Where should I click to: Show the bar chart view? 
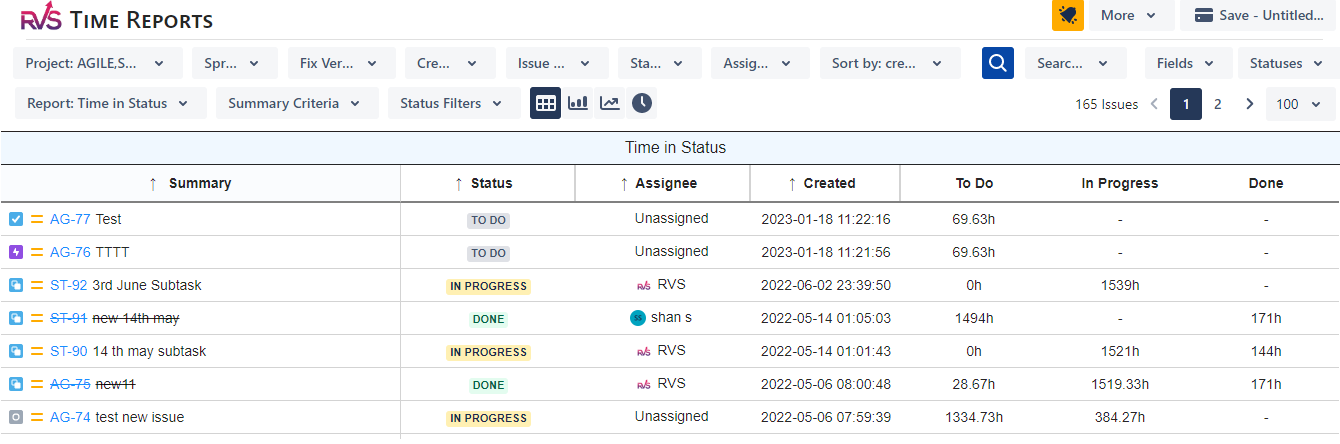click(577, 103)
